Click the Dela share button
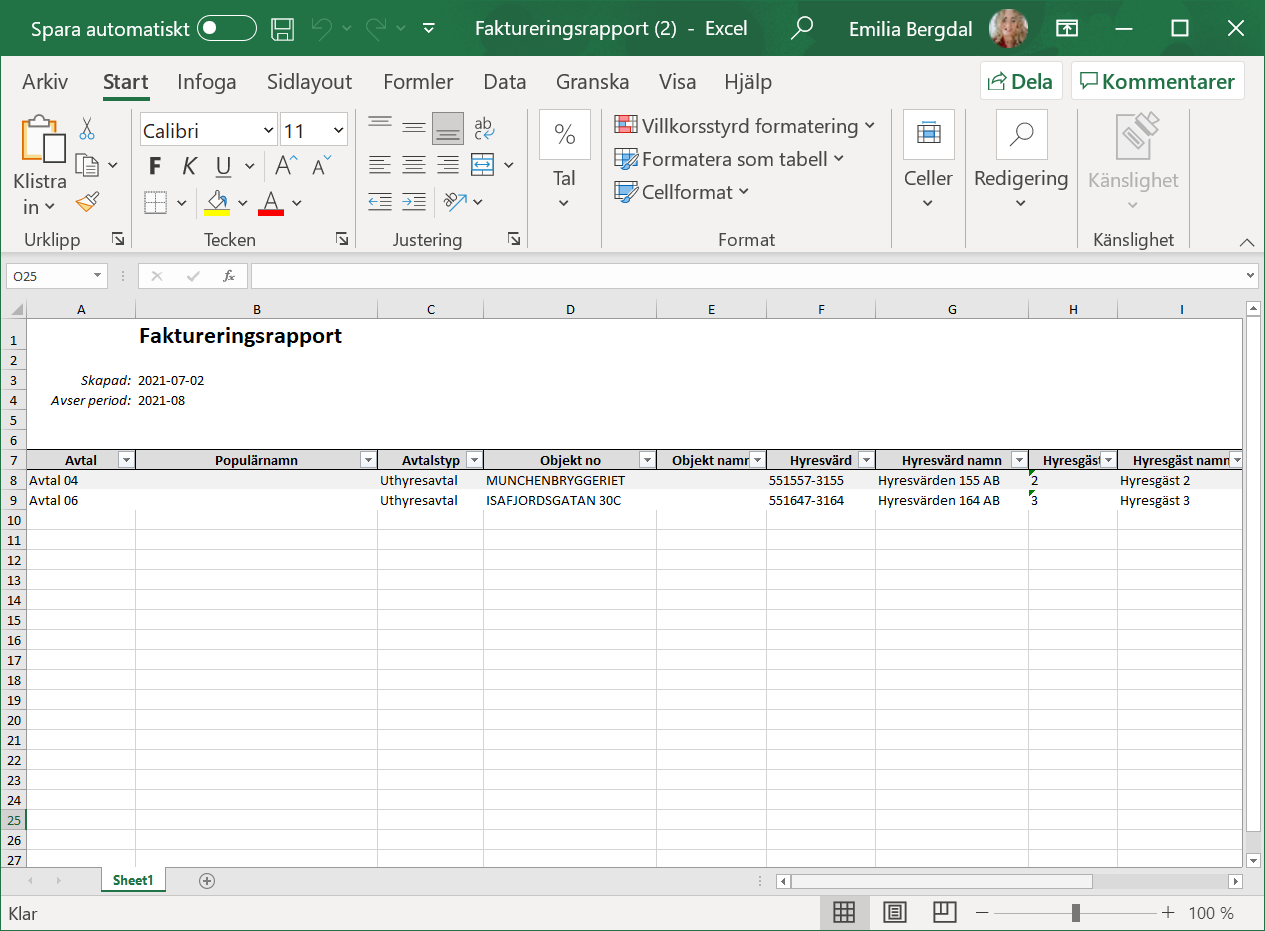 click(x=1020, y=82)
